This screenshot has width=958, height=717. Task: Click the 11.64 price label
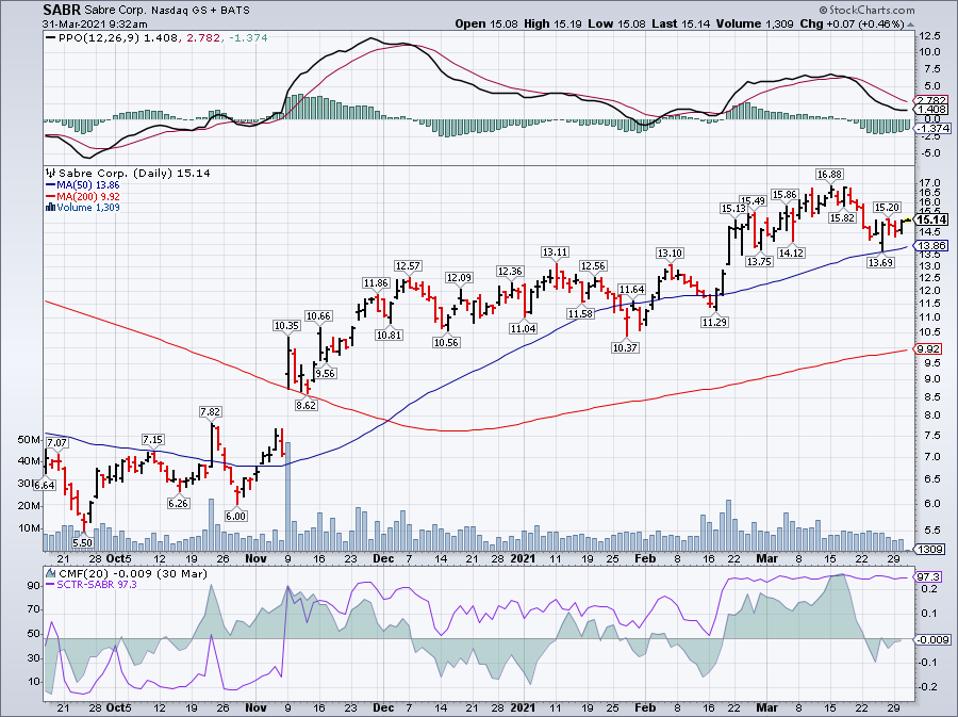(631, 289)
